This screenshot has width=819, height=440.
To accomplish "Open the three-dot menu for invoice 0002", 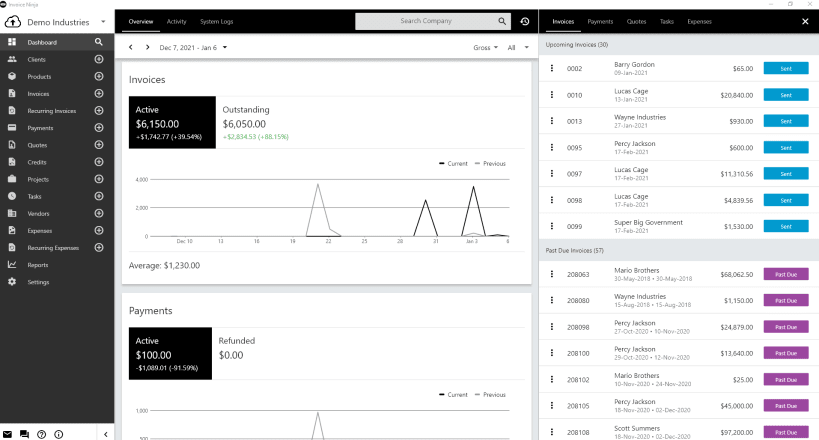I will click(552, 68).
